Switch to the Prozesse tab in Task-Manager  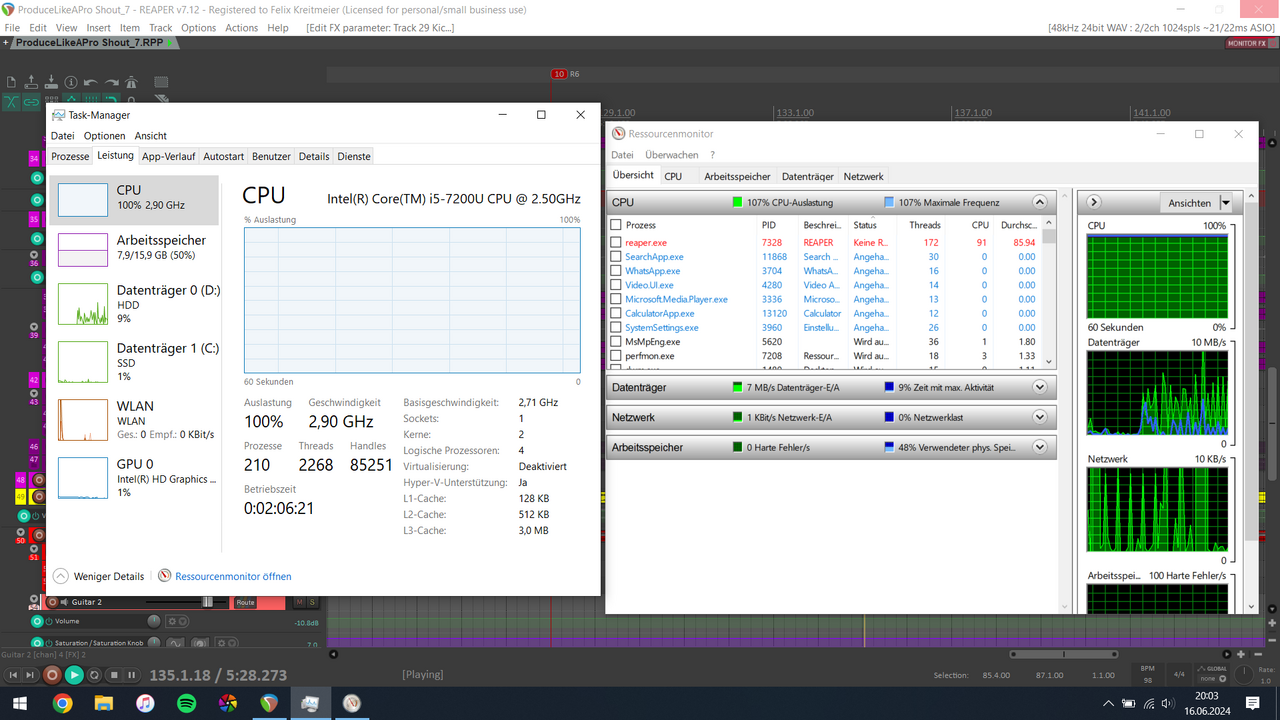coord(70,156)
